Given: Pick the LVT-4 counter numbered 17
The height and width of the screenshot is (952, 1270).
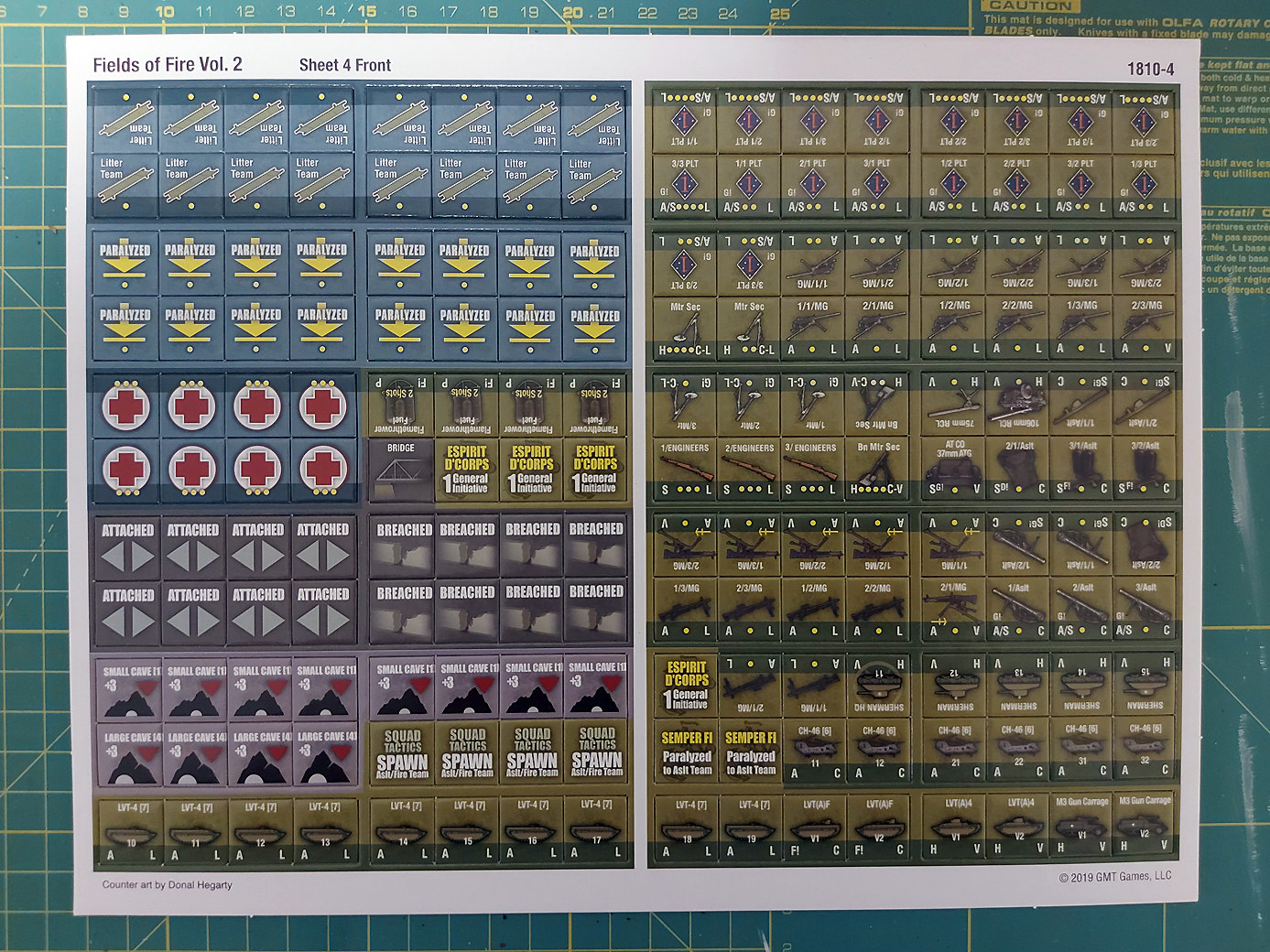Looking at the screenshot, I should pos(596,830).
